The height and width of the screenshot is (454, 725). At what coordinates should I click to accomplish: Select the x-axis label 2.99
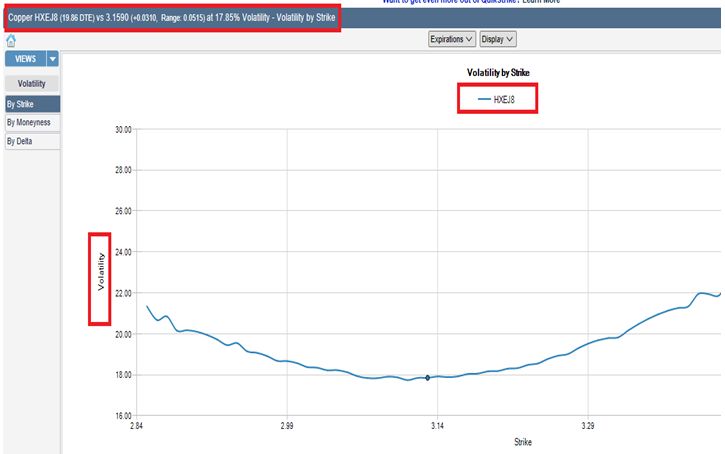tap(287, 425)
